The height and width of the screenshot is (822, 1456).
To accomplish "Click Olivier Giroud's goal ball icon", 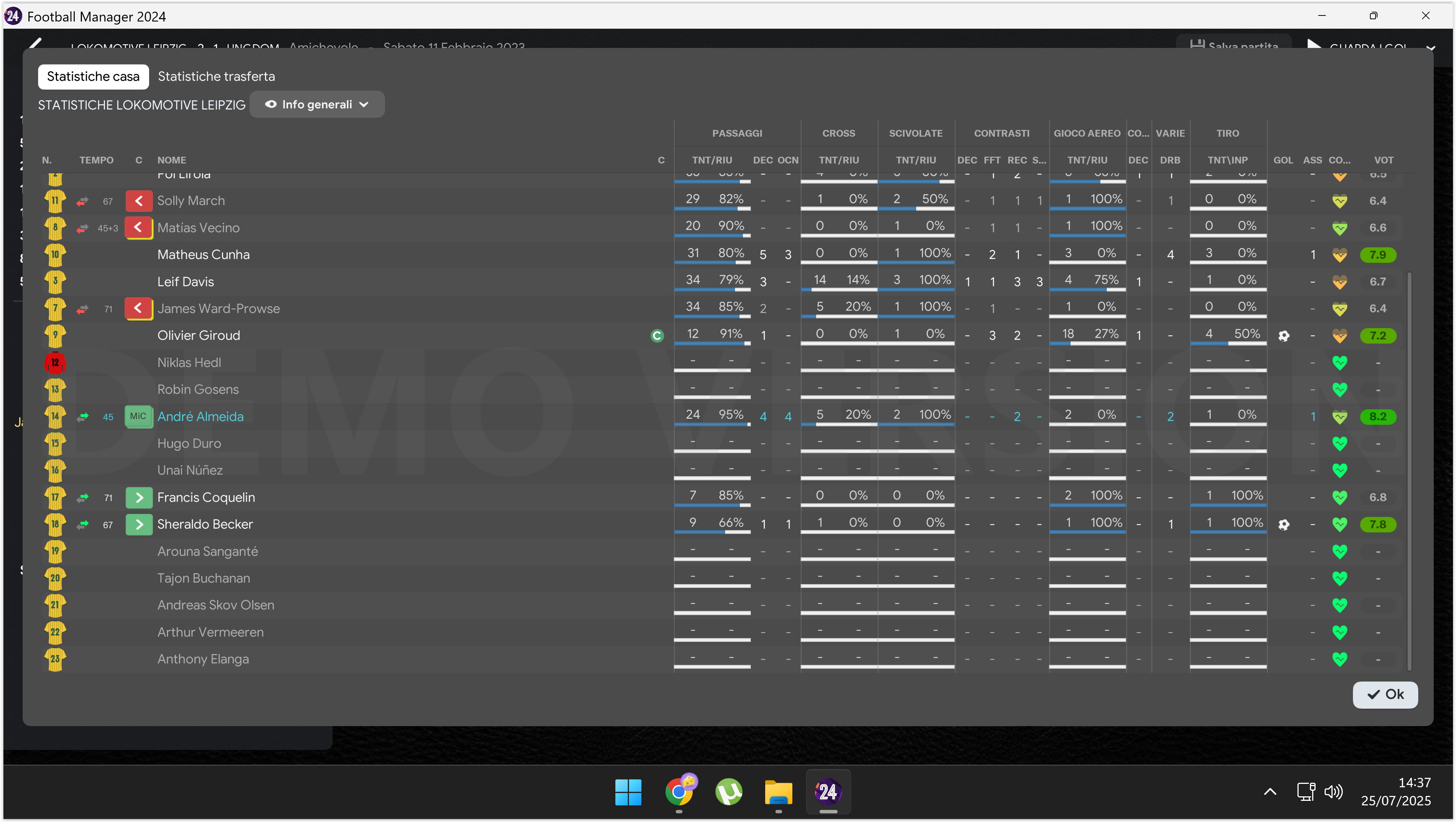I will click(1283, 336).
